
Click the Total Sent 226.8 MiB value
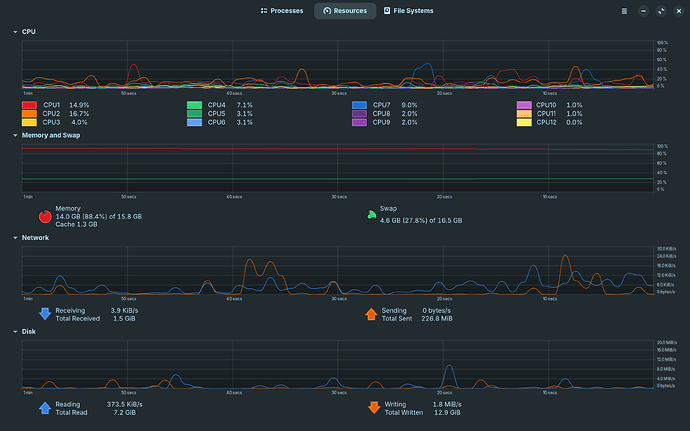(x=437, y=318)
